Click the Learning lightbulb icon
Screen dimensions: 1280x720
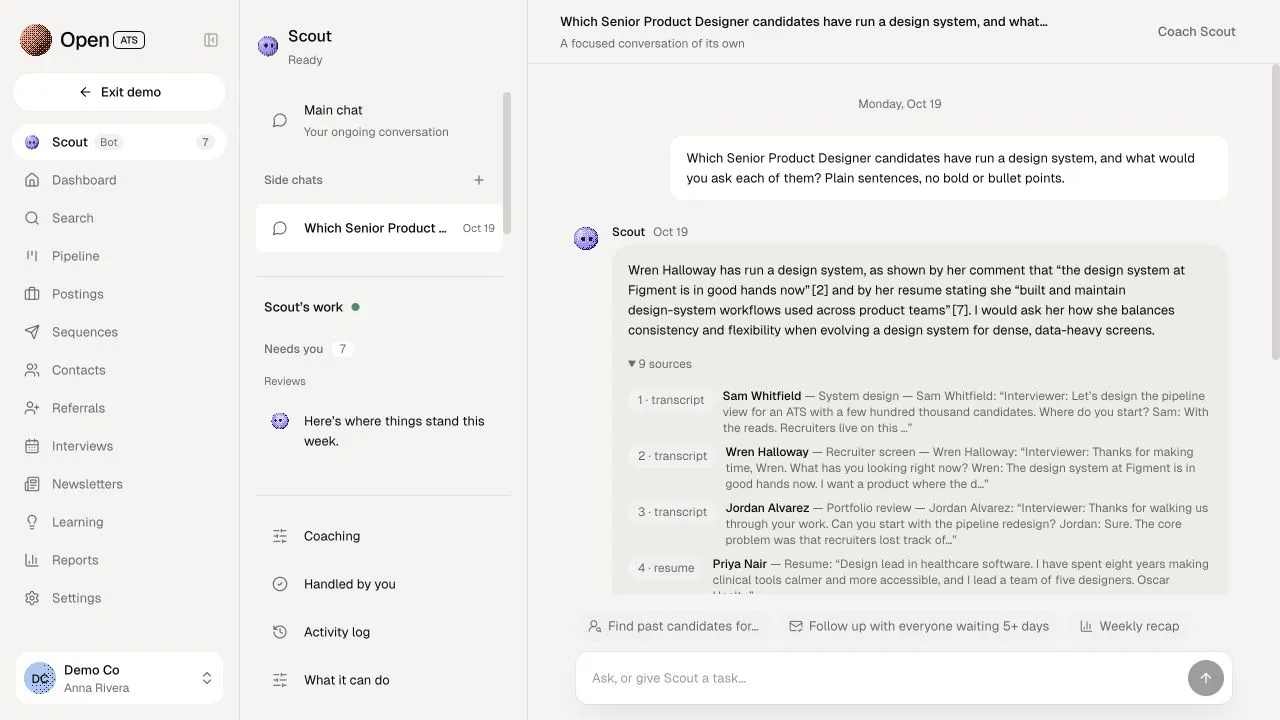tap(32, 522)
